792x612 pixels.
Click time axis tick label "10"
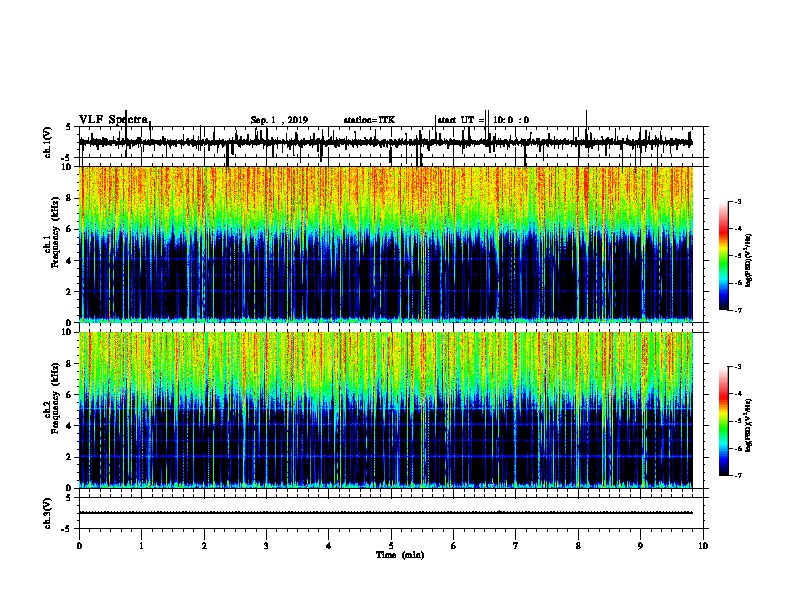tap(703, 545)
